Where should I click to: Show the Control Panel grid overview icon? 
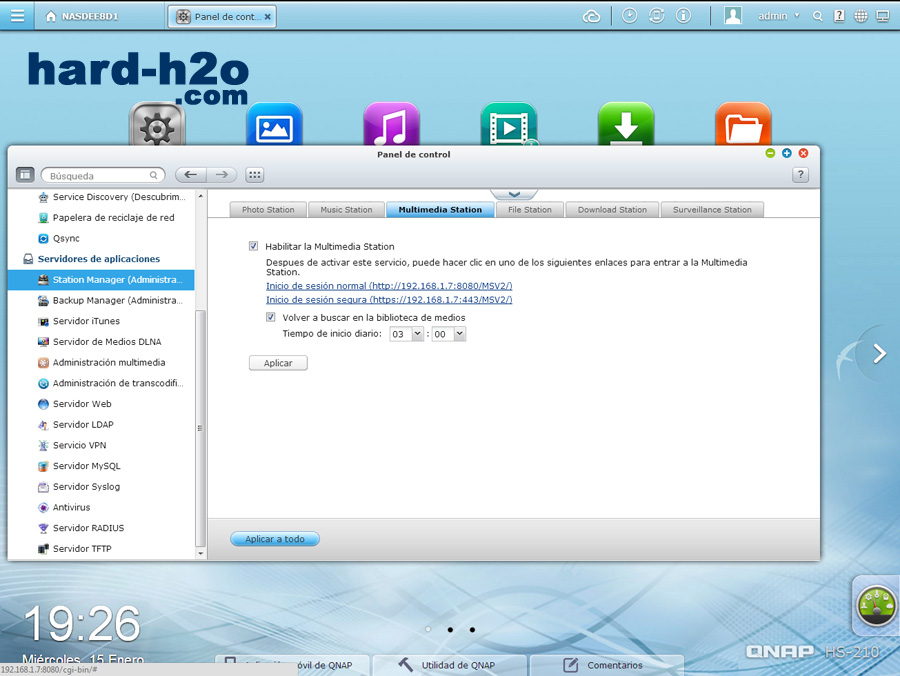coord(254,174)
